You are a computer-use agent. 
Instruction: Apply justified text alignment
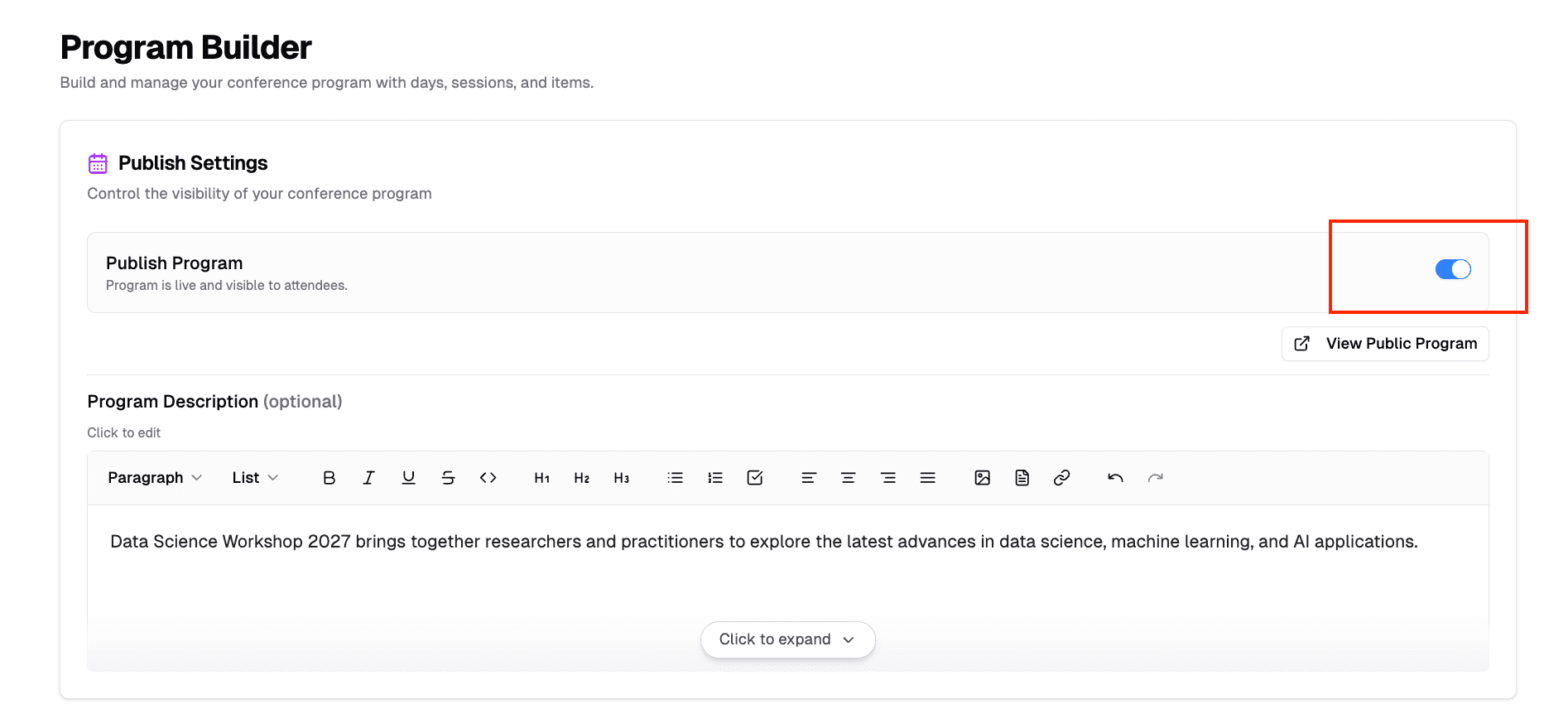tap(928, 477)
